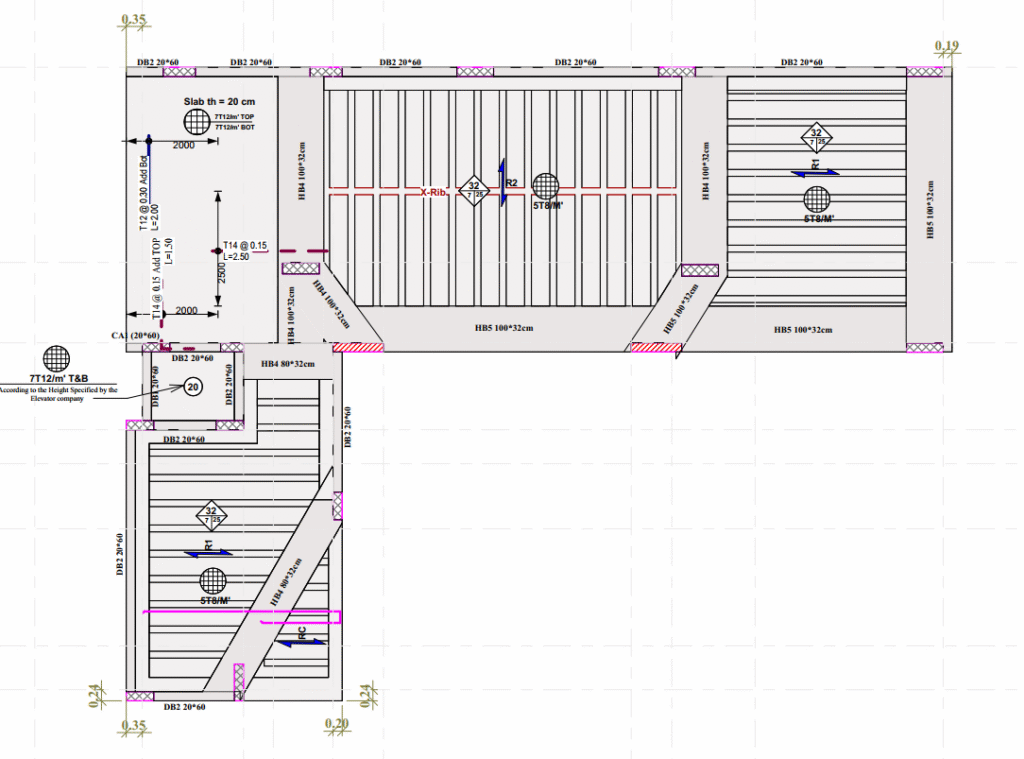
Task: Select the hatched circle above 7T12/m' T&B
Action: pos(57,358)
